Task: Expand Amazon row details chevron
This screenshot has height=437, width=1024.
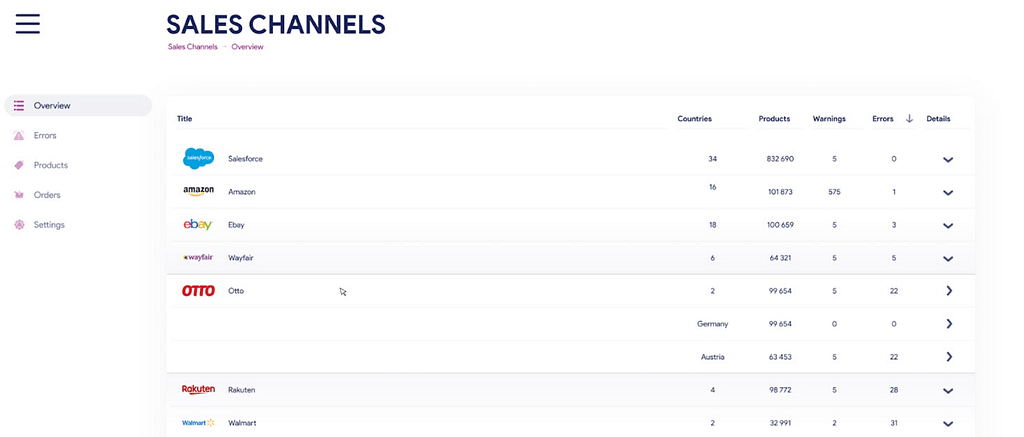Action: tap(948, 192)
